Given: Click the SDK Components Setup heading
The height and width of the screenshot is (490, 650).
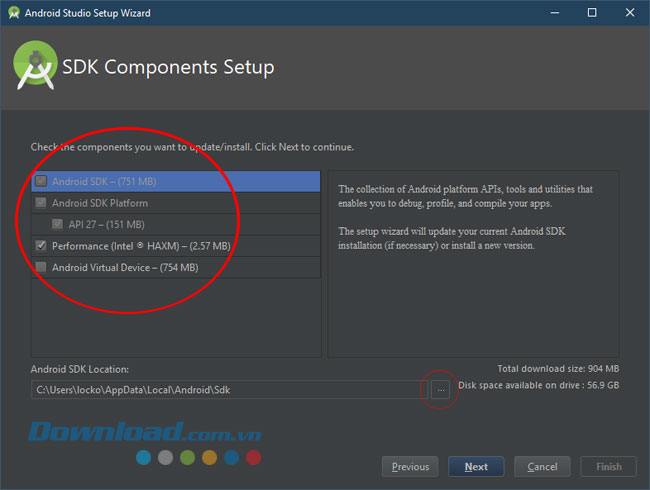Looking at the screenshot, I should 168,67.
